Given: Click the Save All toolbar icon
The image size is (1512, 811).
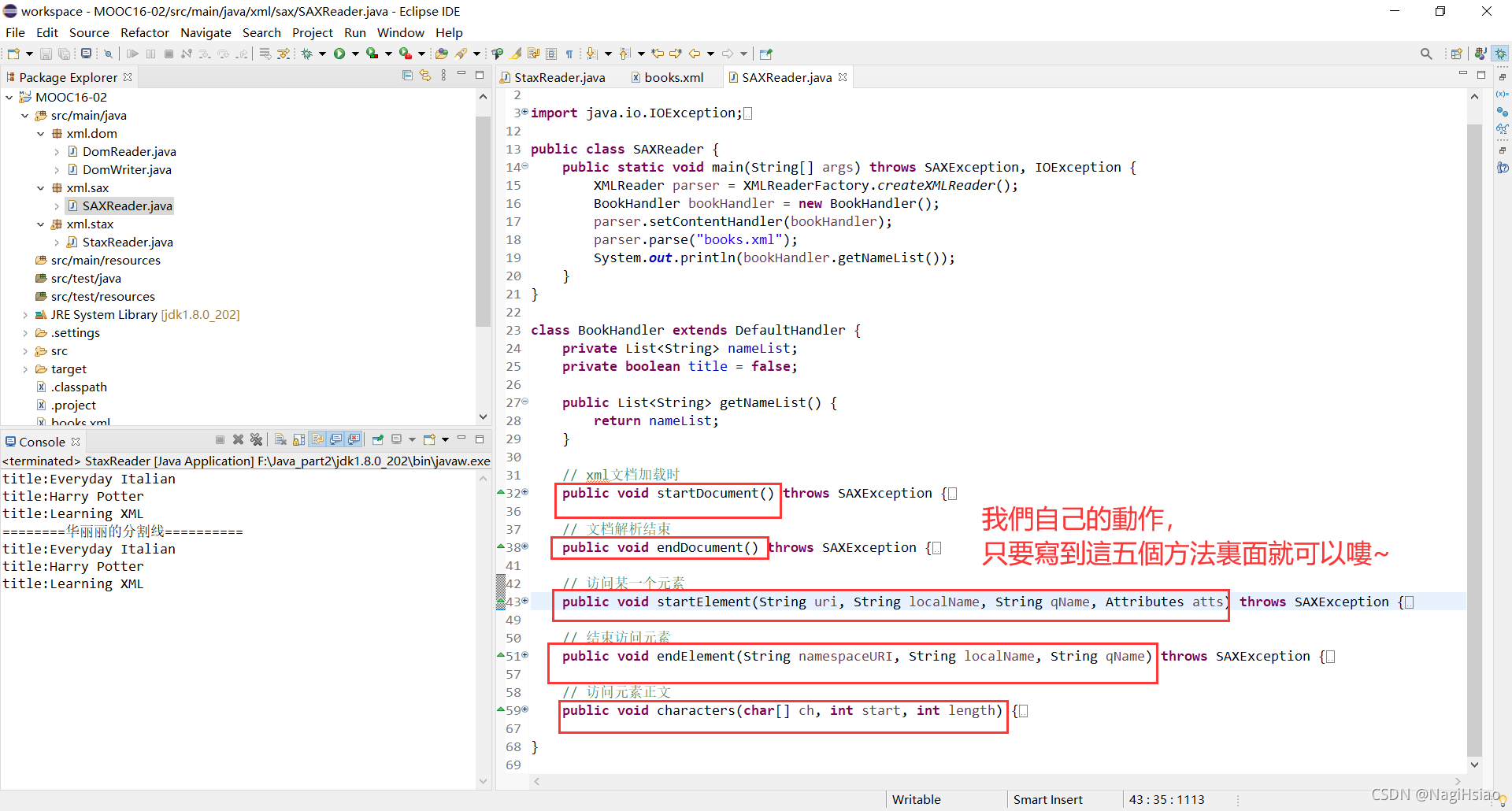Looking at the screenshot, I should click(64, 54).
